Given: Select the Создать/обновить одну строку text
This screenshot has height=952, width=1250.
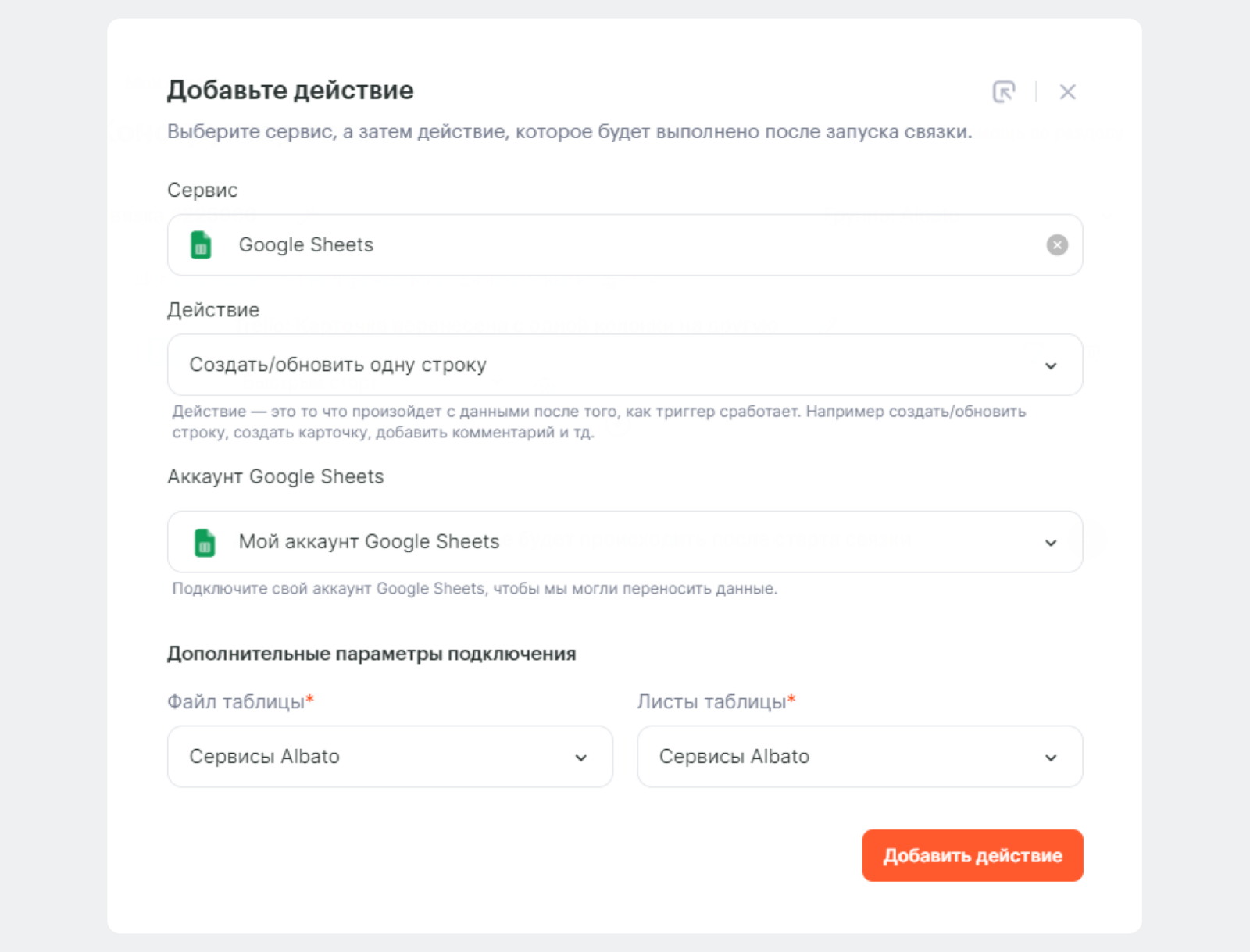Looking at the screenshot, I should click(x=337, y=365).
